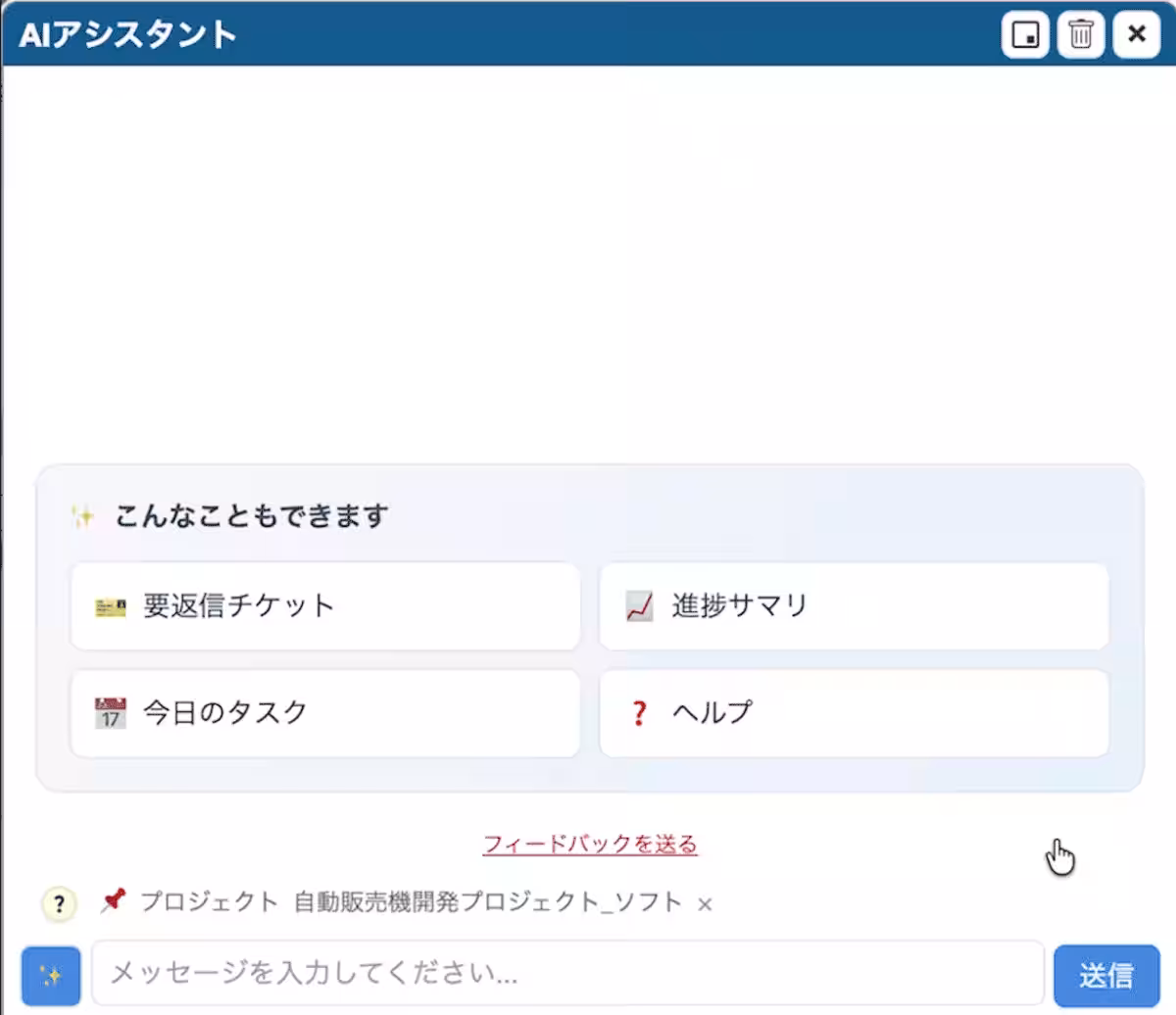The height and width of the screenshot is (1015, 1176).
Task: Click the red question mark icon beside ヘルプ
Action: point(638,713)
